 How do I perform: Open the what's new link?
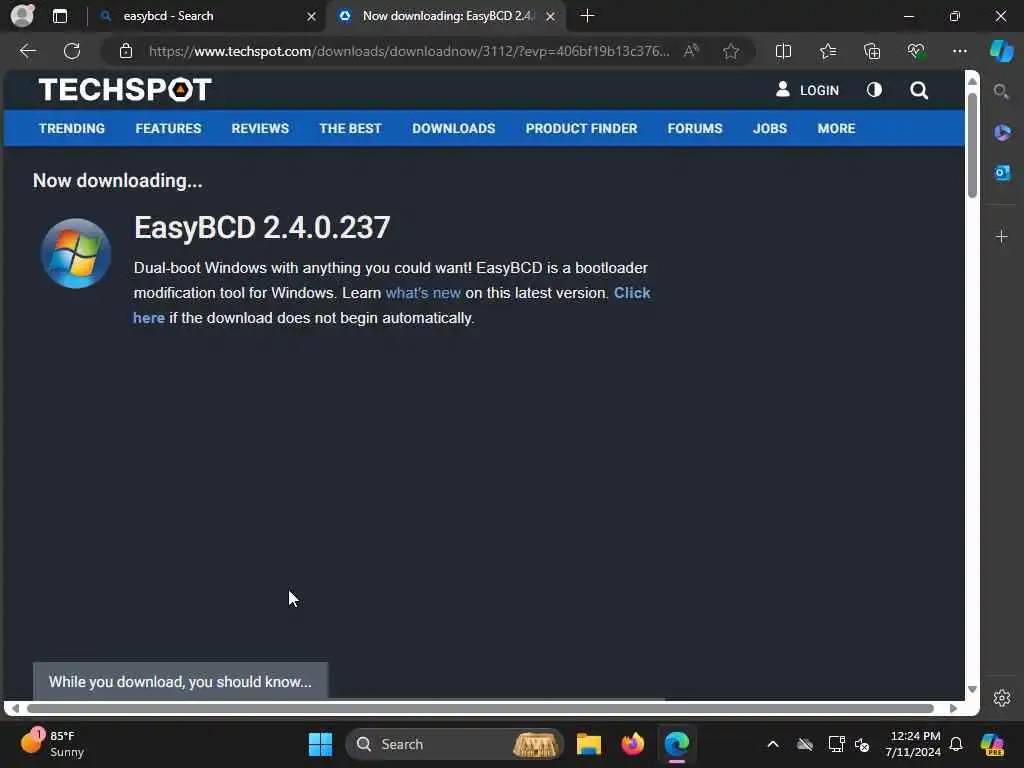[x=423, y=293]
